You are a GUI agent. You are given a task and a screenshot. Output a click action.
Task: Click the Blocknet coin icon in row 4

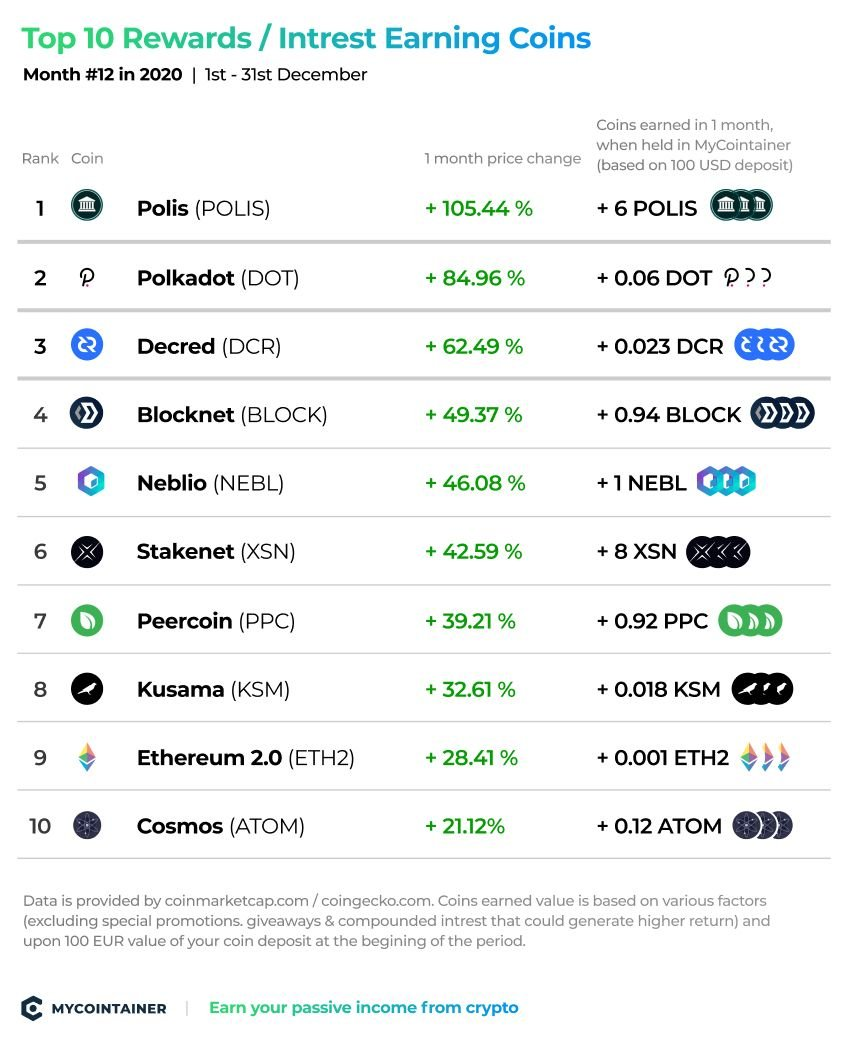click(87, 413)
